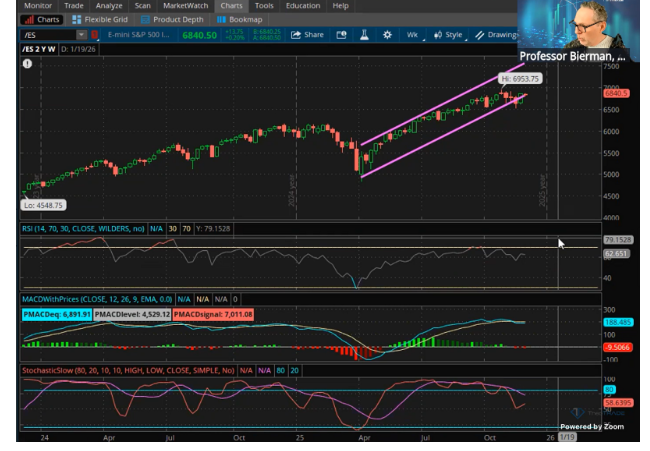Click the Product Depth icon
The height and width of the screenshot is (451, 650).
(x=146, y=19)
